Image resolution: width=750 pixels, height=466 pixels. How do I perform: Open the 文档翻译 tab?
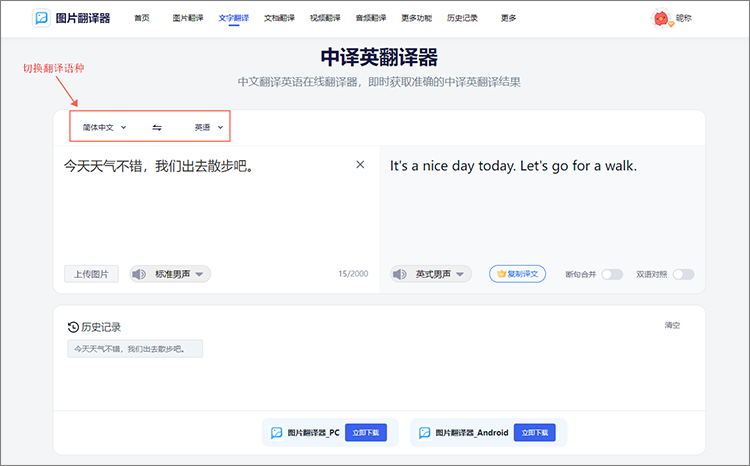[279, 18]
